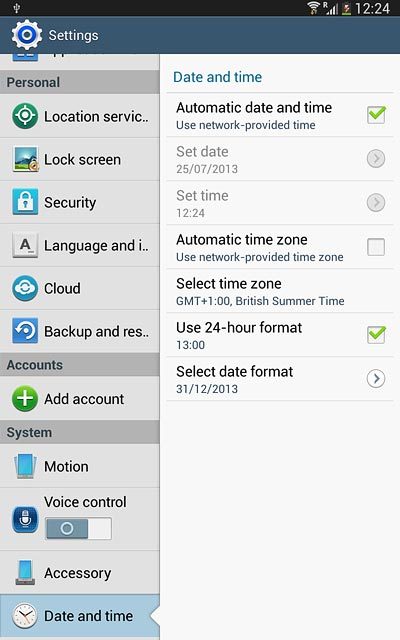Tap the Motion tablet icon

tap(25, 466)
